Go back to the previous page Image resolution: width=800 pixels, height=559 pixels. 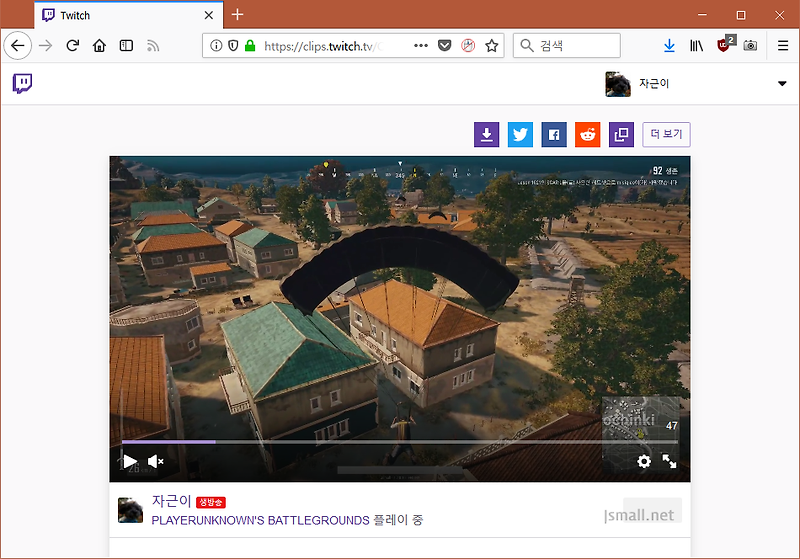pyautogui.click(x=18, y=46)
